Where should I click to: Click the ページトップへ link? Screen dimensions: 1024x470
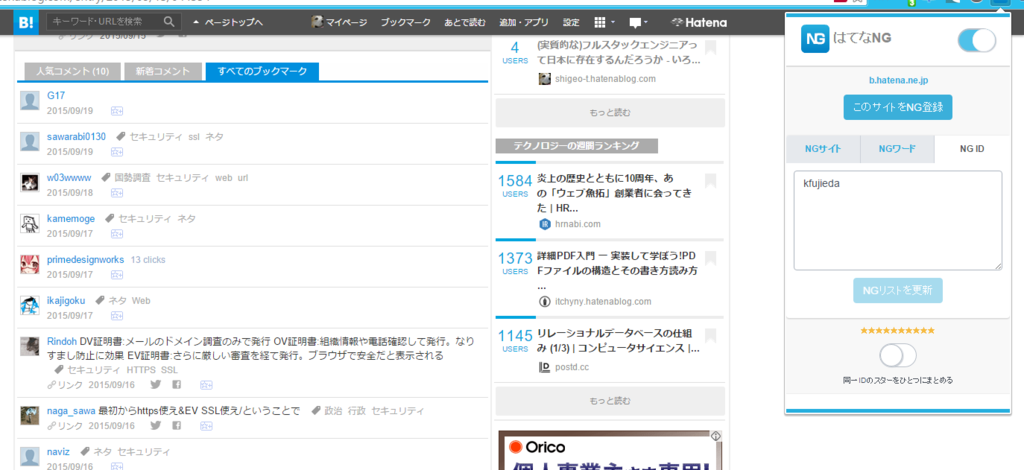point(228,22)
